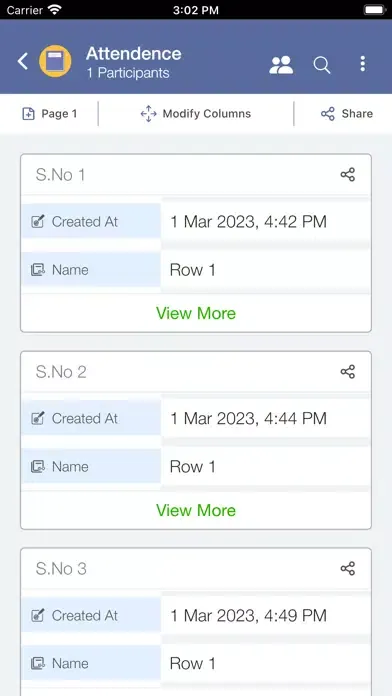This screenshot has width=392, height=696.
Task: Open Modify Columns in the toolbar
Action: pos(195,114)
